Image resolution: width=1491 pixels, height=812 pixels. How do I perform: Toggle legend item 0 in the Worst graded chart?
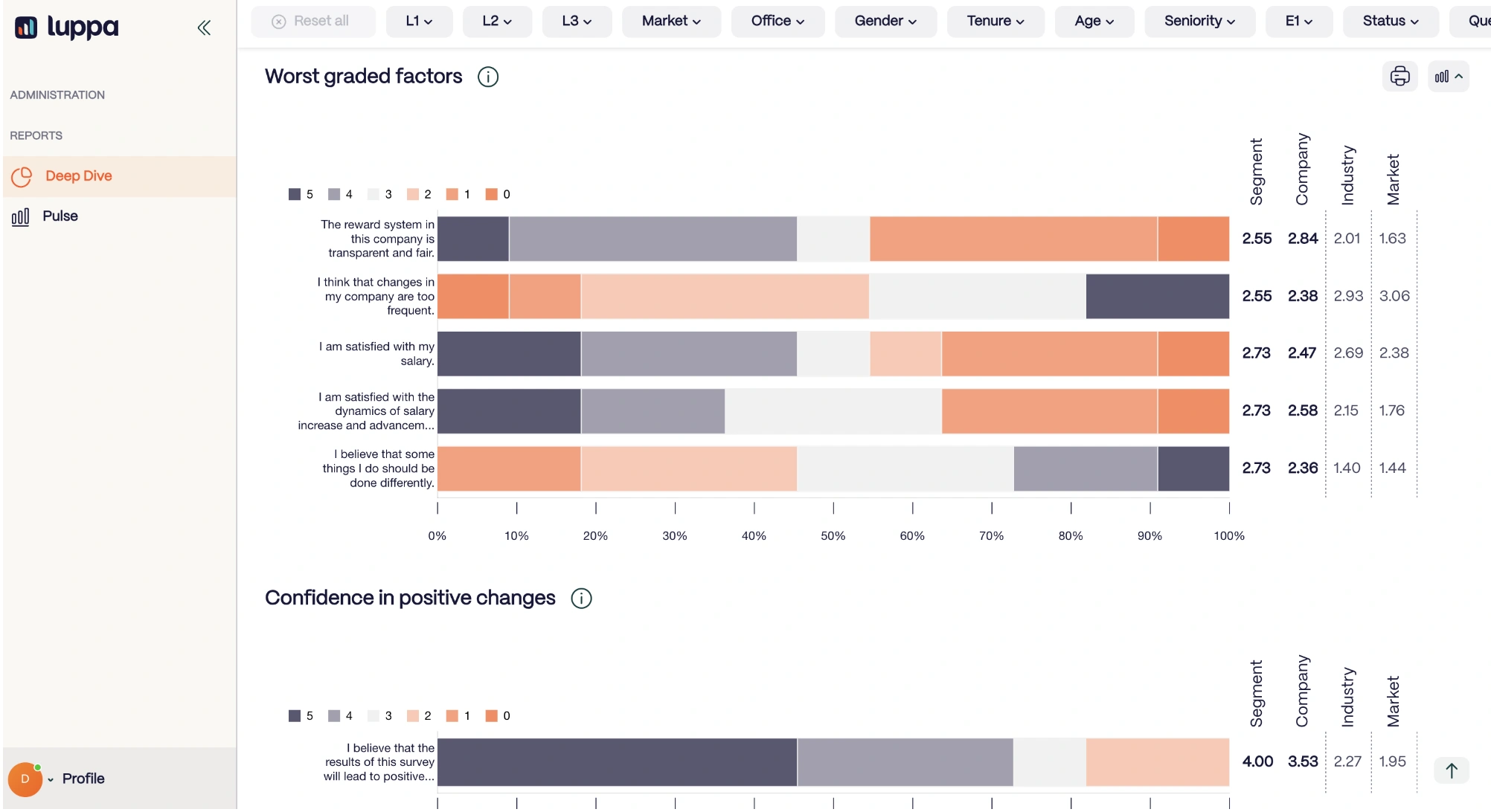(498, 194)
